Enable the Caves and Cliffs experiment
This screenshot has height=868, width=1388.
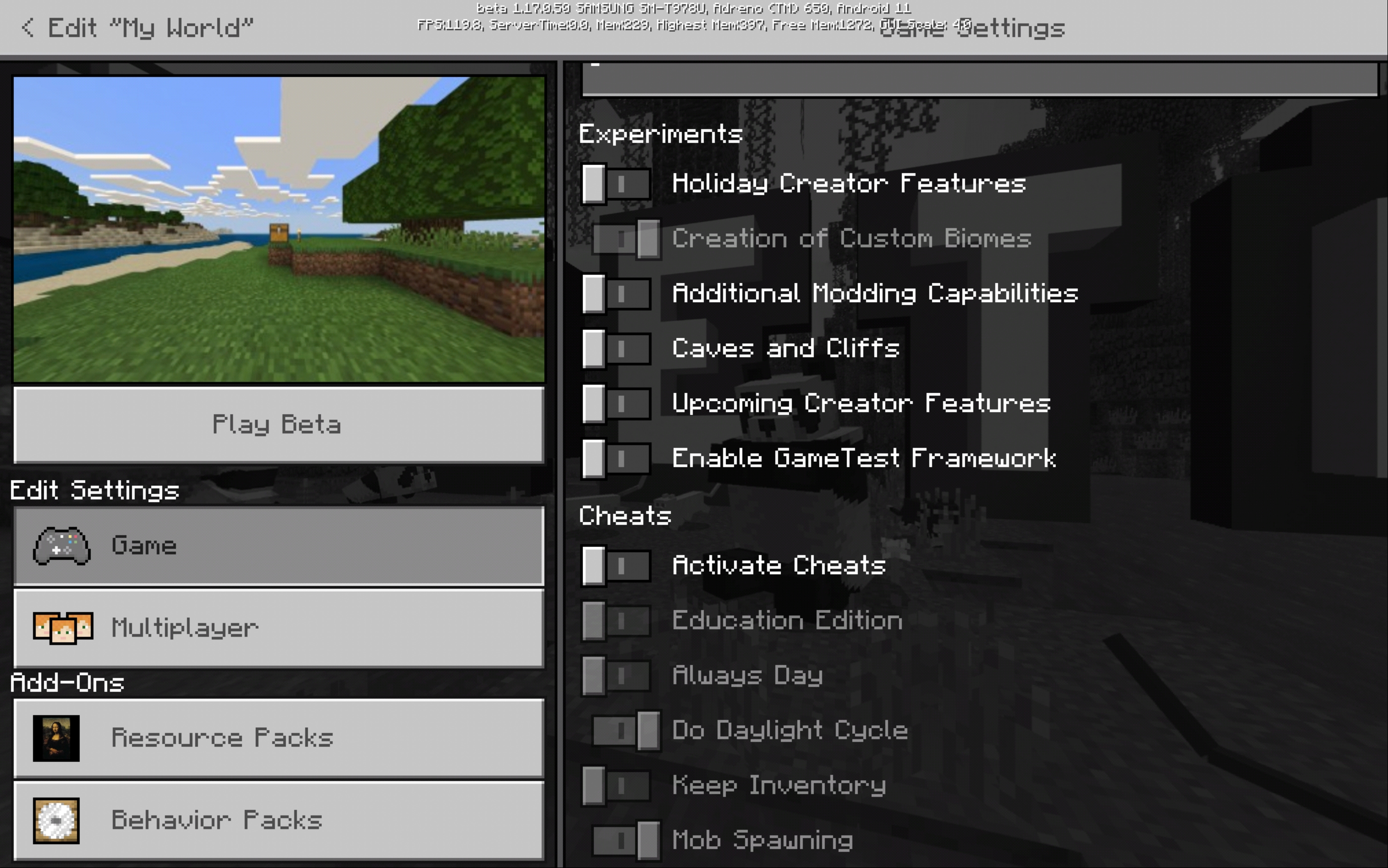pyautogui.click(x=616, y=348)
